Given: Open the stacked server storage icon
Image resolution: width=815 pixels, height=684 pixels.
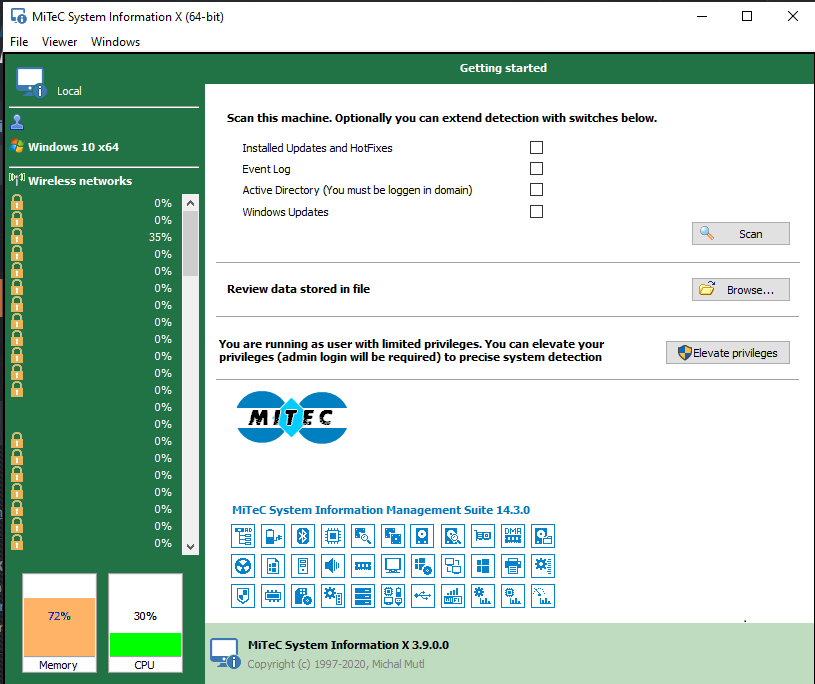Looking at the screenshot, I should click(x=363, y=596).
